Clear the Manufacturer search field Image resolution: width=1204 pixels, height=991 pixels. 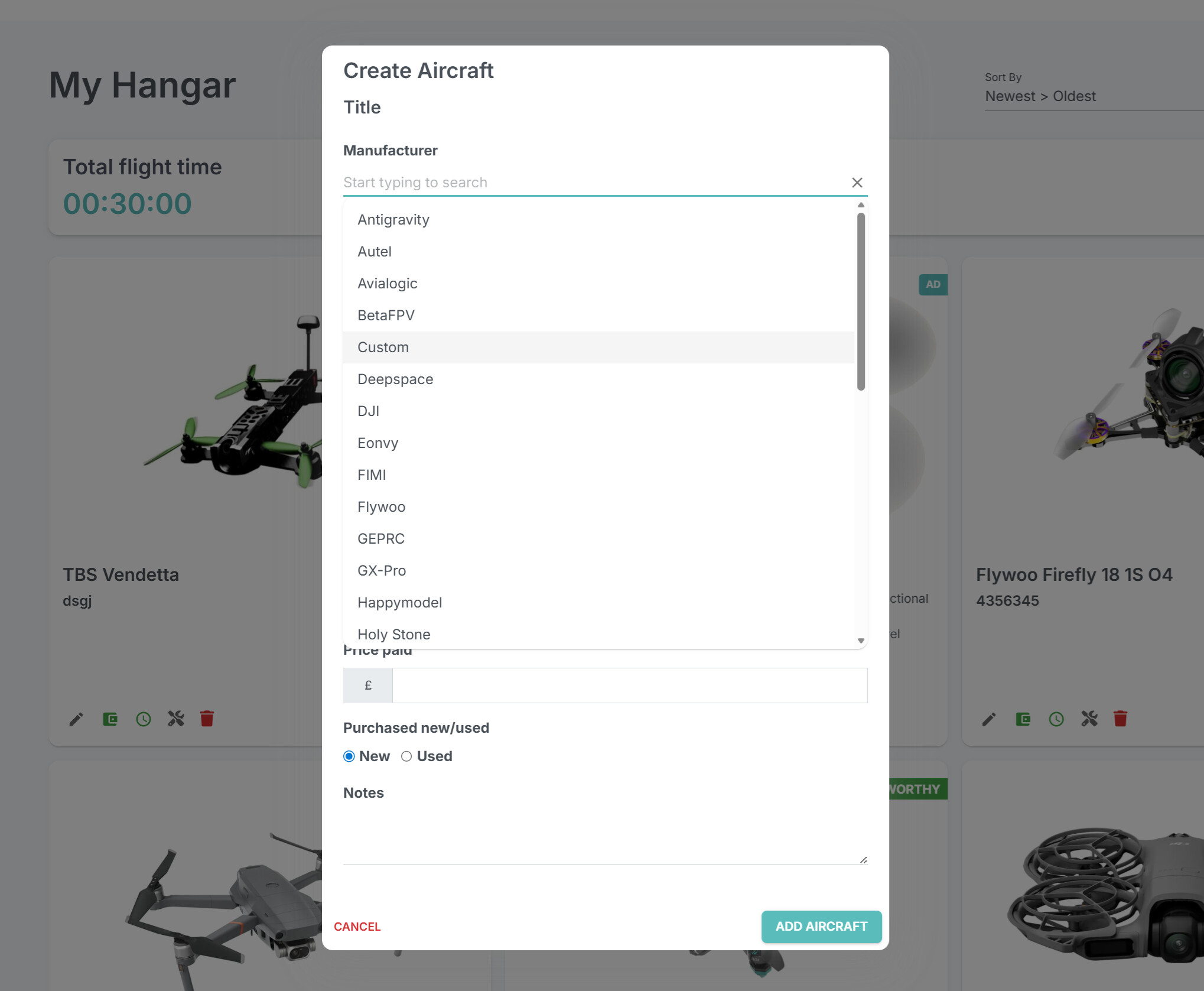[857, 183]
